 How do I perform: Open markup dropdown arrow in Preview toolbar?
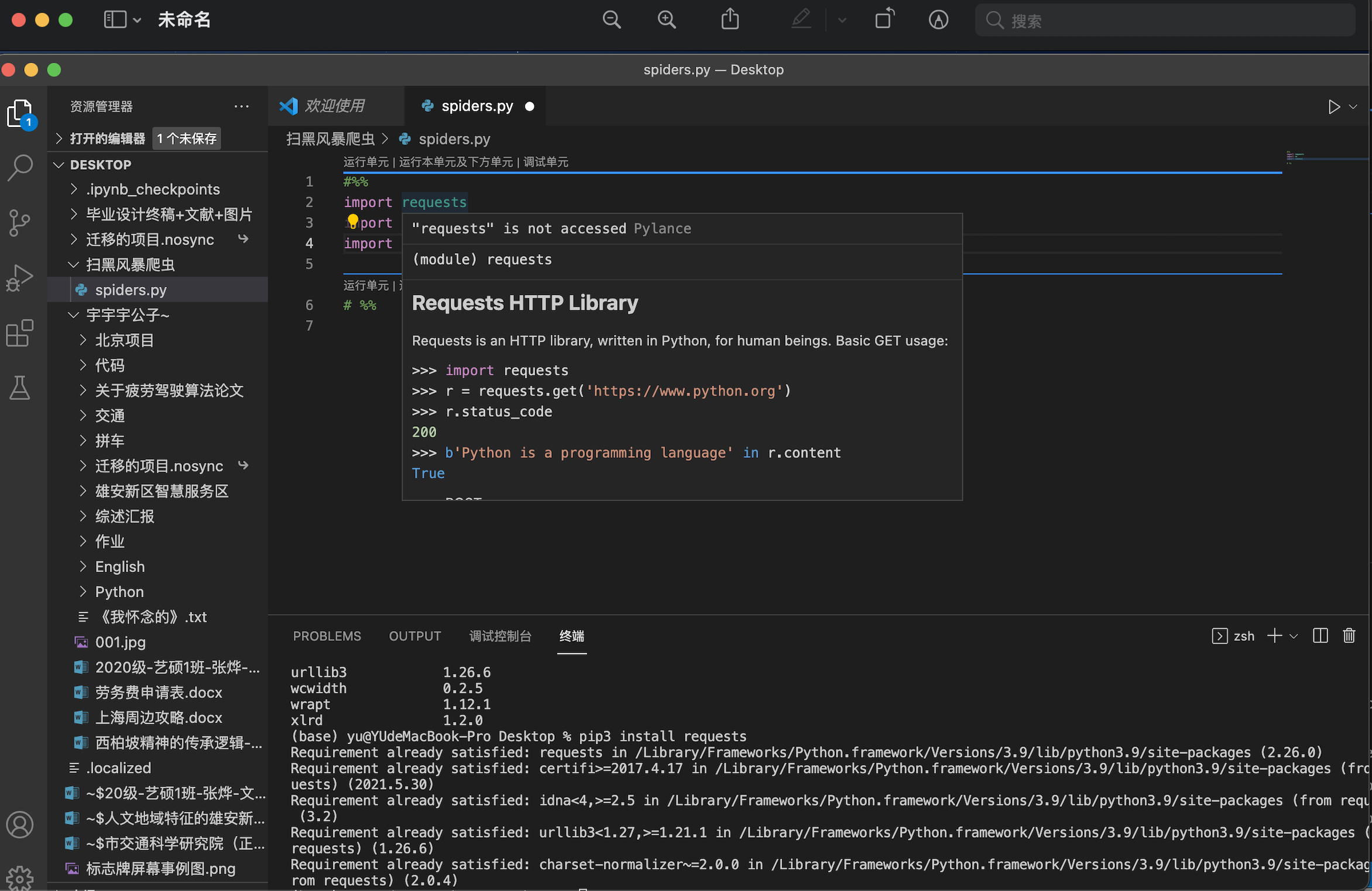coord(842,20)
